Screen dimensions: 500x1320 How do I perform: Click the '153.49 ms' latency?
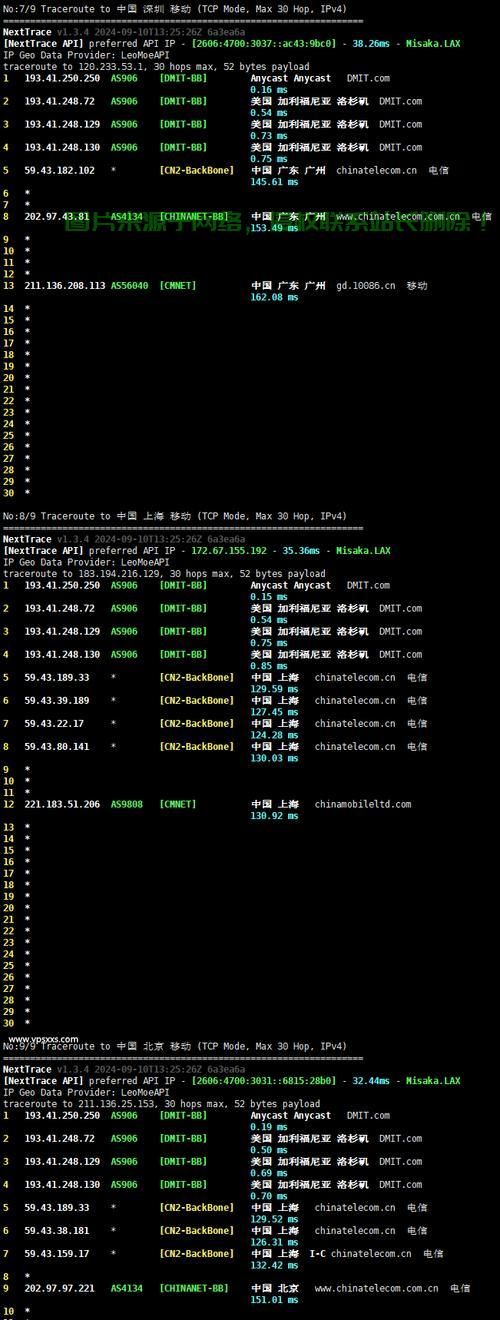pos(273,228)
